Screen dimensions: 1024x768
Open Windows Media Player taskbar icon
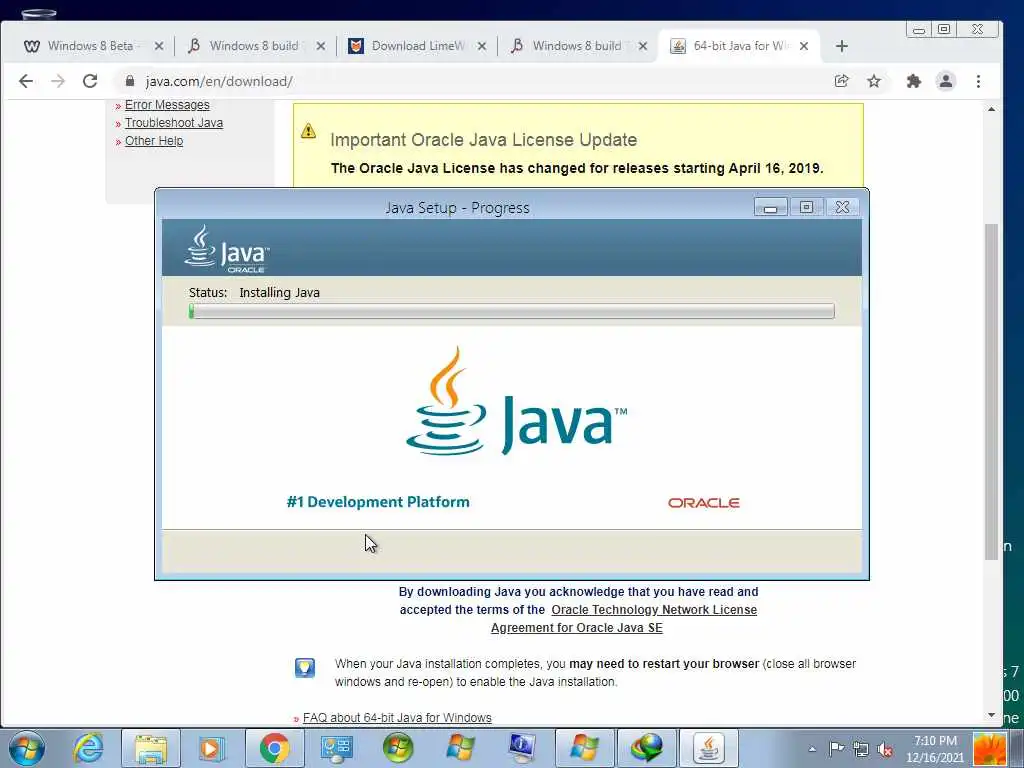pyautogui.click(x=211, y=748)
